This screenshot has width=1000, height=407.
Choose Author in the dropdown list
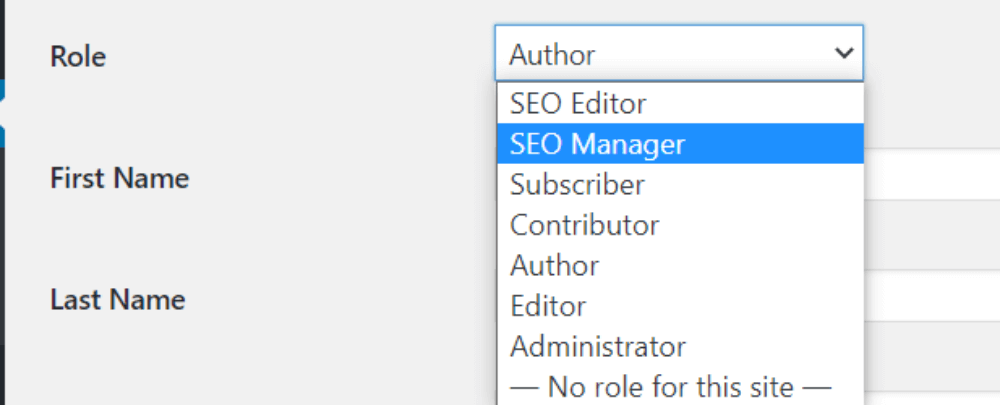(x=680, y=265)
